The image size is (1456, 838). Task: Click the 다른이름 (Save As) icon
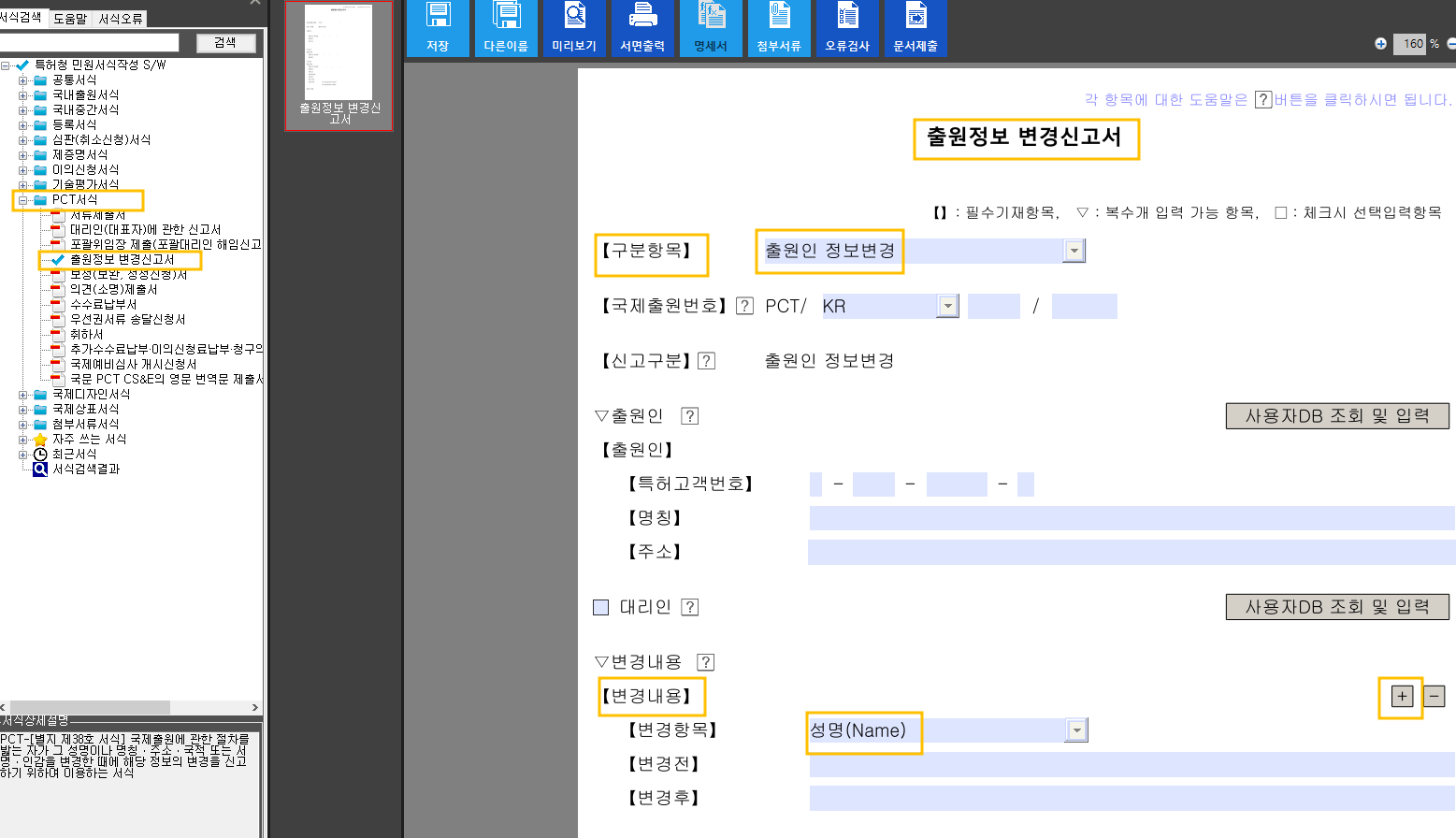pos(506,28)
